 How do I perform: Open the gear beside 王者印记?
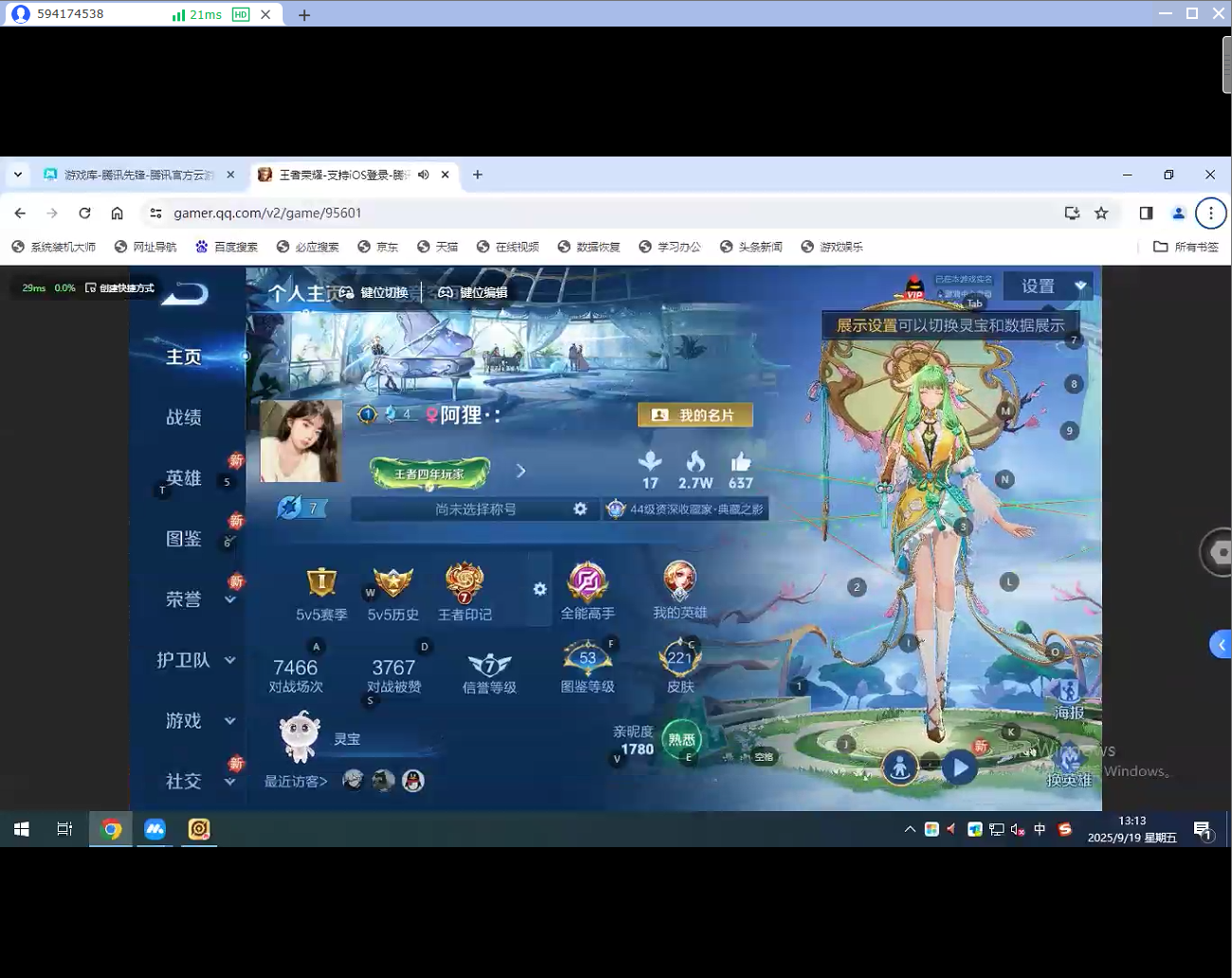[540, 589]
